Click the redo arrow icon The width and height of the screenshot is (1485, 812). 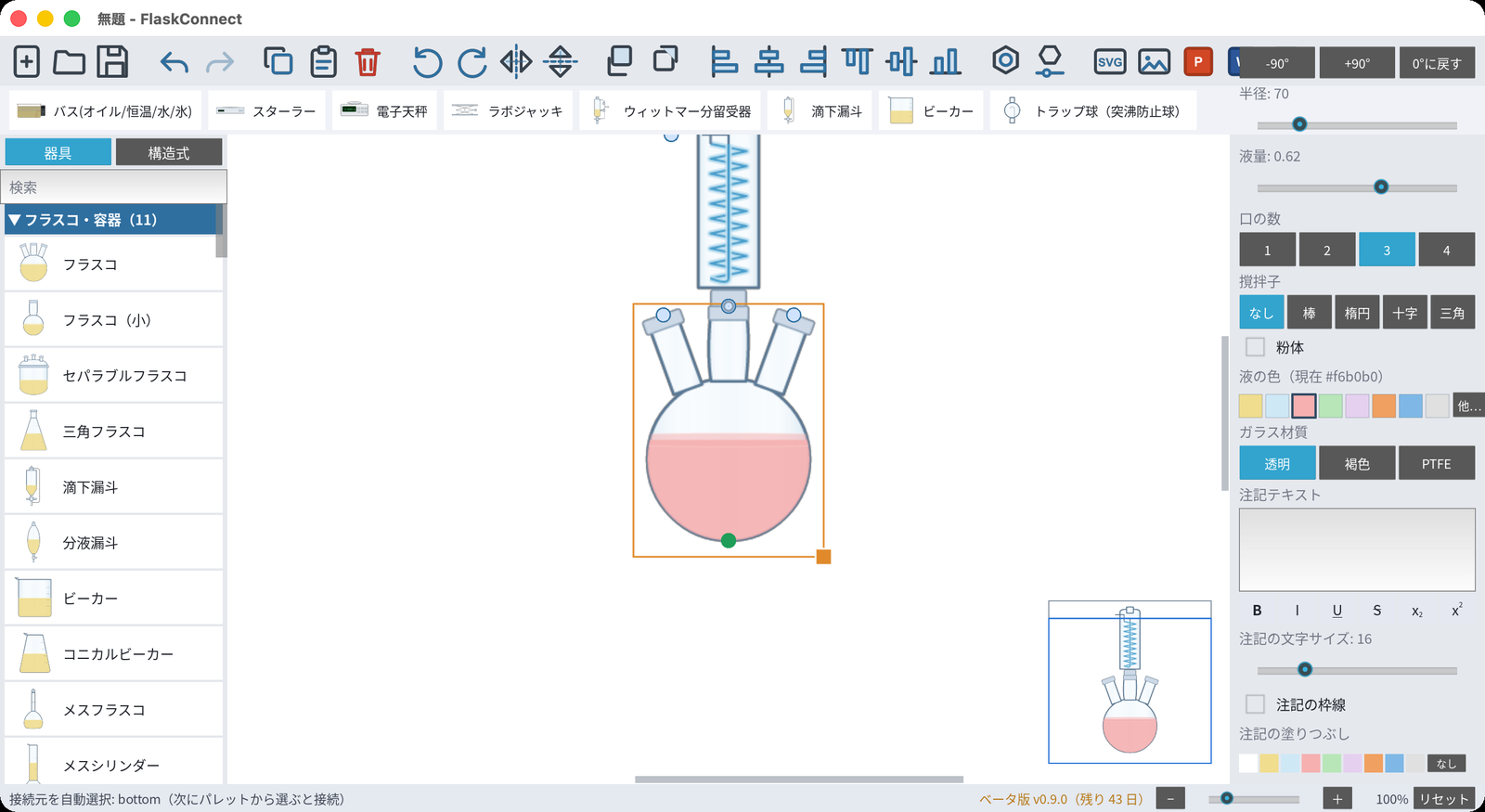point(220,63)
